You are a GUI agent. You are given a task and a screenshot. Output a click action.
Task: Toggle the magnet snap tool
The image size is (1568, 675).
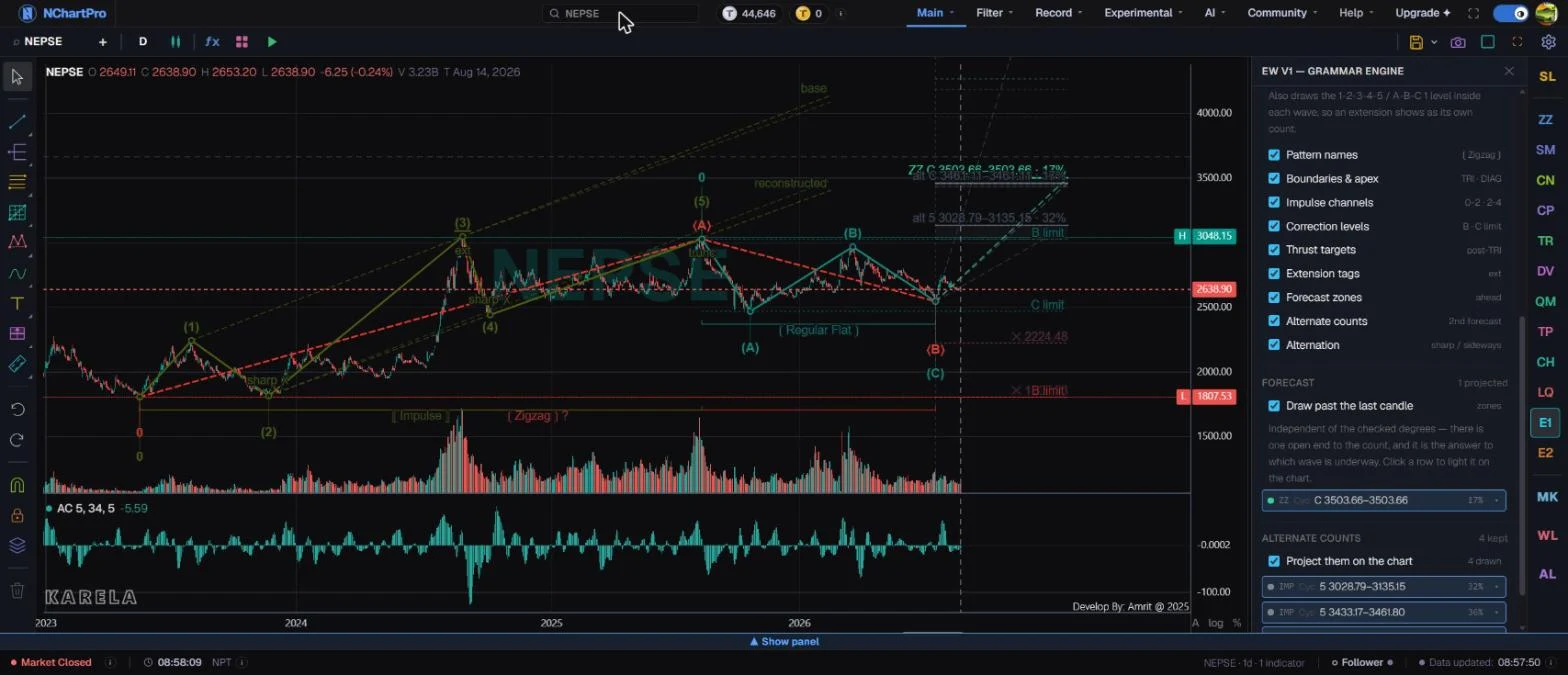point(17,485)
